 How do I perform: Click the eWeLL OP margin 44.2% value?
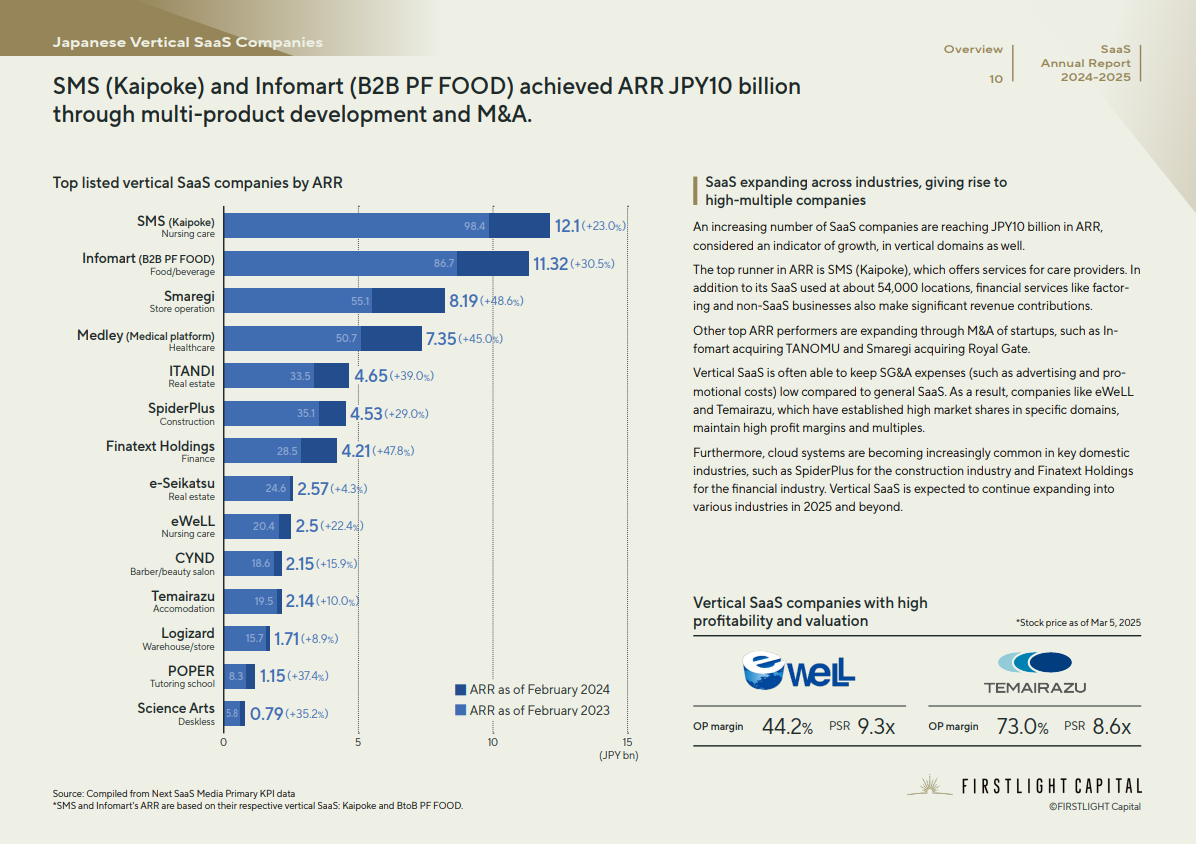[787, 727]
